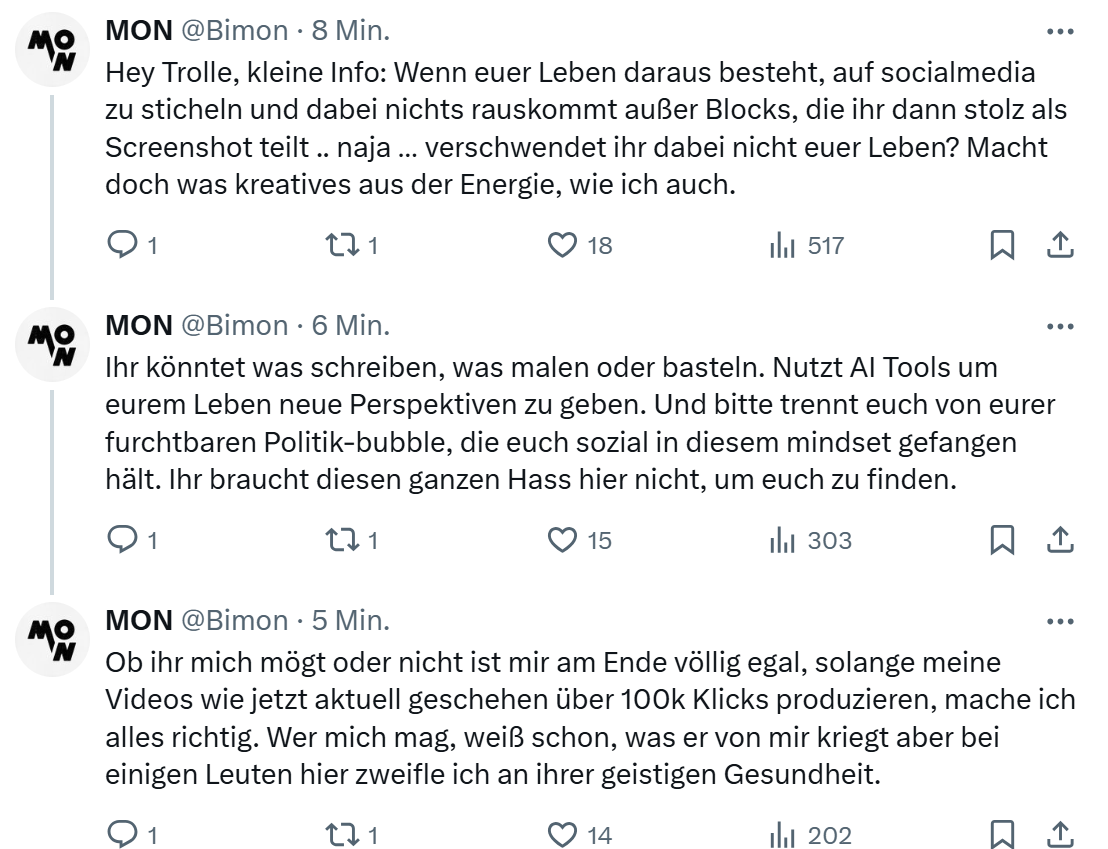
Task: Like the tweet with 15 likes
Action: (x=564, y=541)
